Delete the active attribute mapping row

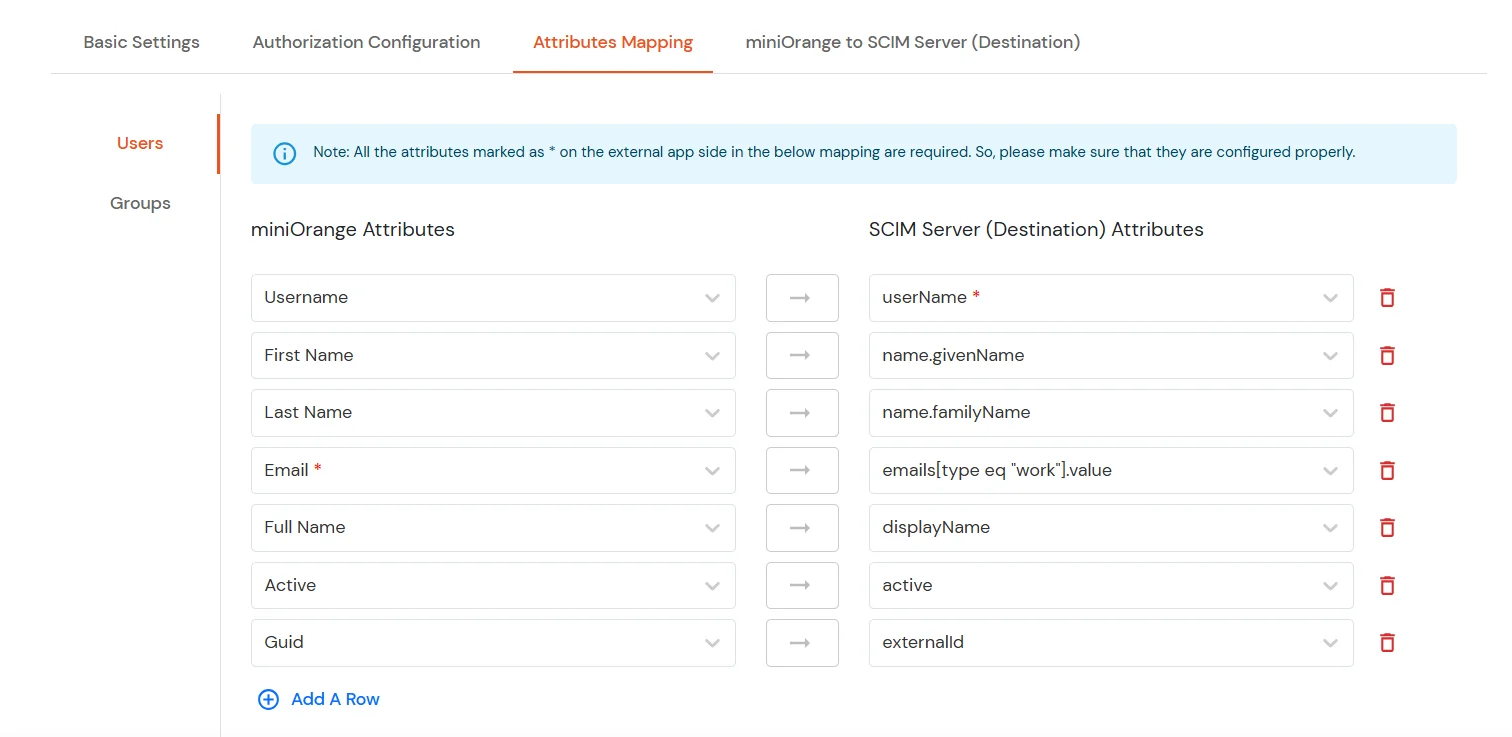[1387, 585]
